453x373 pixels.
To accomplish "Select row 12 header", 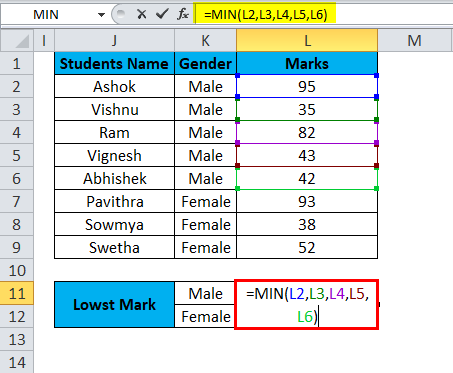I will (17, 316).
